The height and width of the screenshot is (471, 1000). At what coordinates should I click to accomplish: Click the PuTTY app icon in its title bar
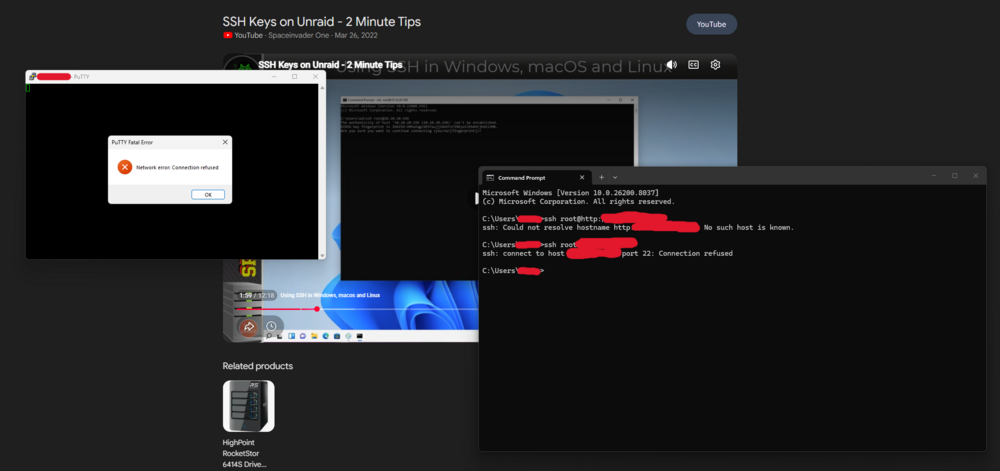click(32, 76)
